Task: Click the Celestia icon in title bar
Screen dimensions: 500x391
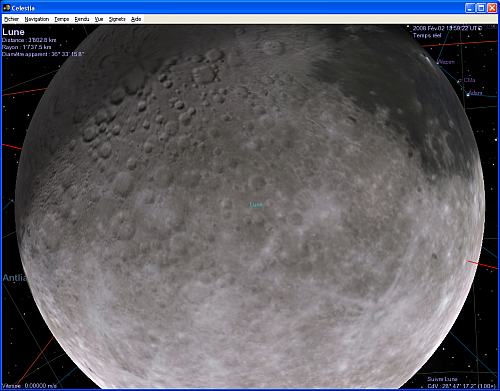Action: 6,8
